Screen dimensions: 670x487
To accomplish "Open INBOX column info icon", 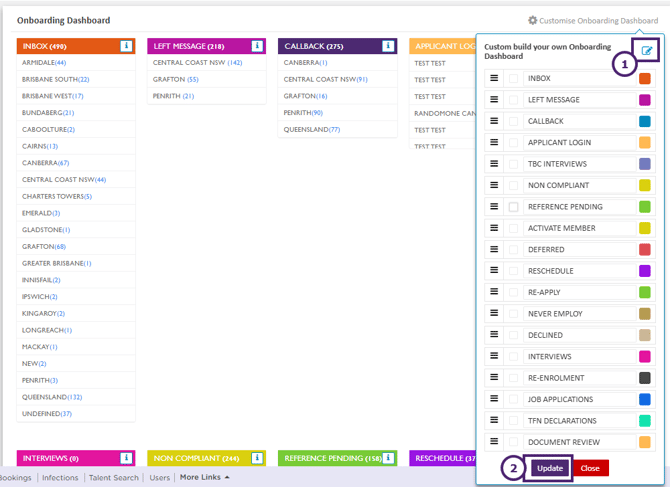I will coord(126,46).
